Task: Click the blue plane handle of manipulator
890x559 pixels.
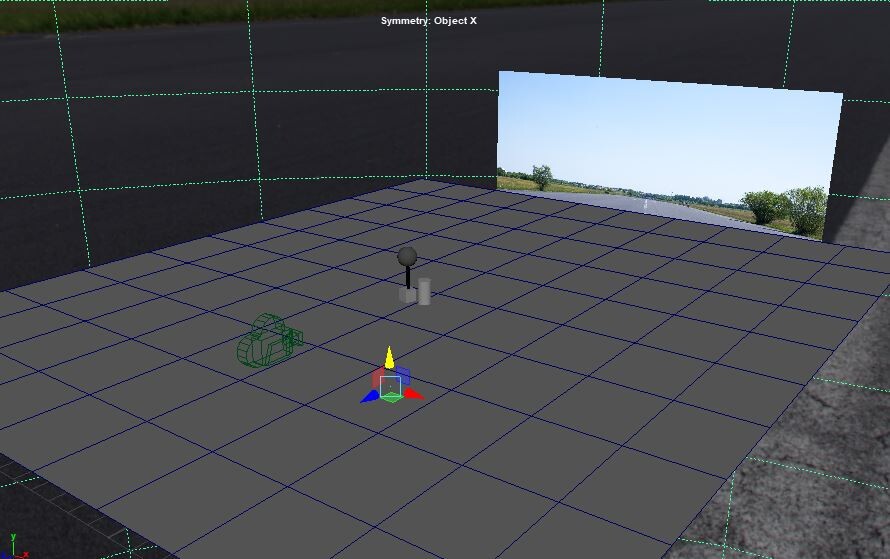Action: click(x=402, y=375)
